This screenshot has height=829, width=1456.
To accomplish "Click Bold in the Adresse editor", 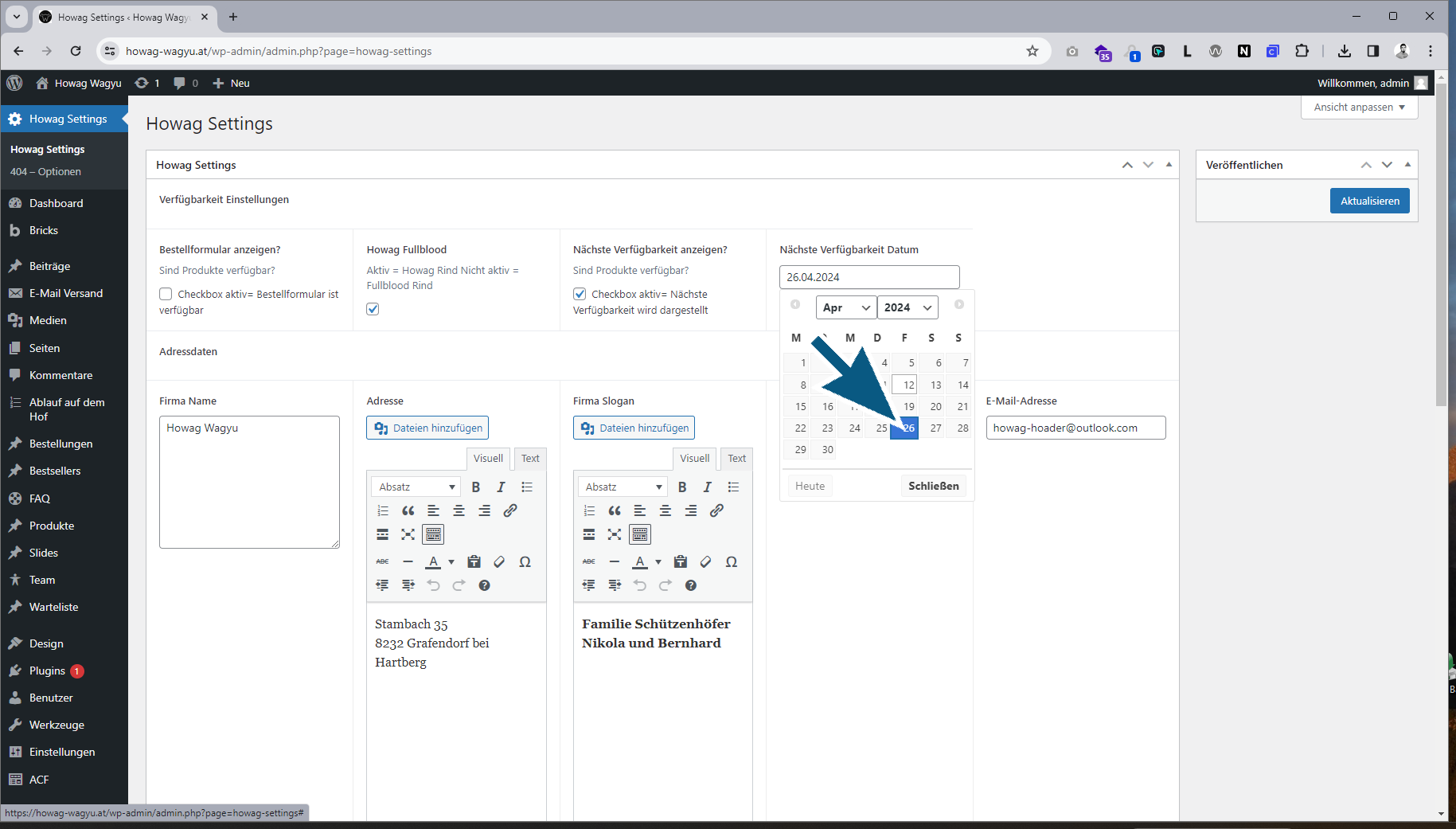I will pos(476,487).
